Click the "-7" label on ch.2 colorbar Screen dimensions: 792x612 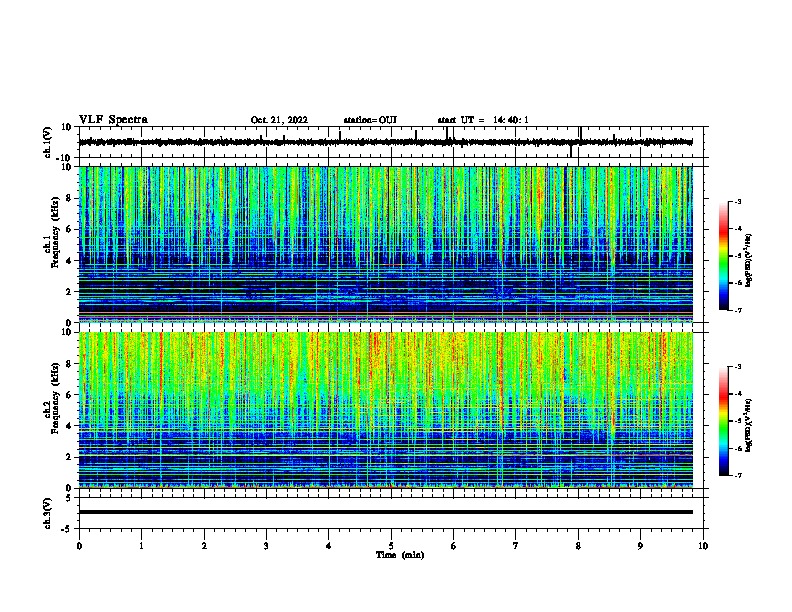[737, 475]
